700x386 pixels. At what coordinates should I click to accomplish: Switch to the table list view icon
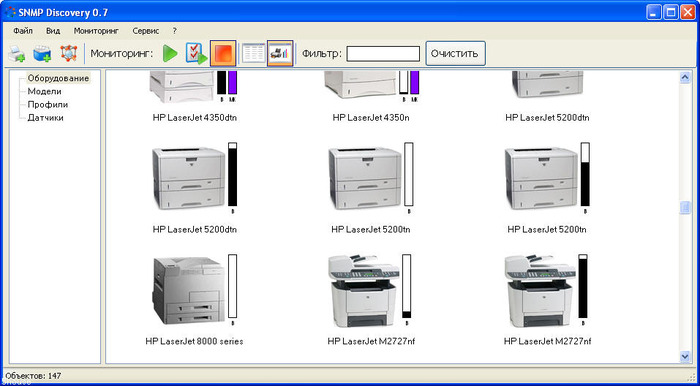[253, 54]
